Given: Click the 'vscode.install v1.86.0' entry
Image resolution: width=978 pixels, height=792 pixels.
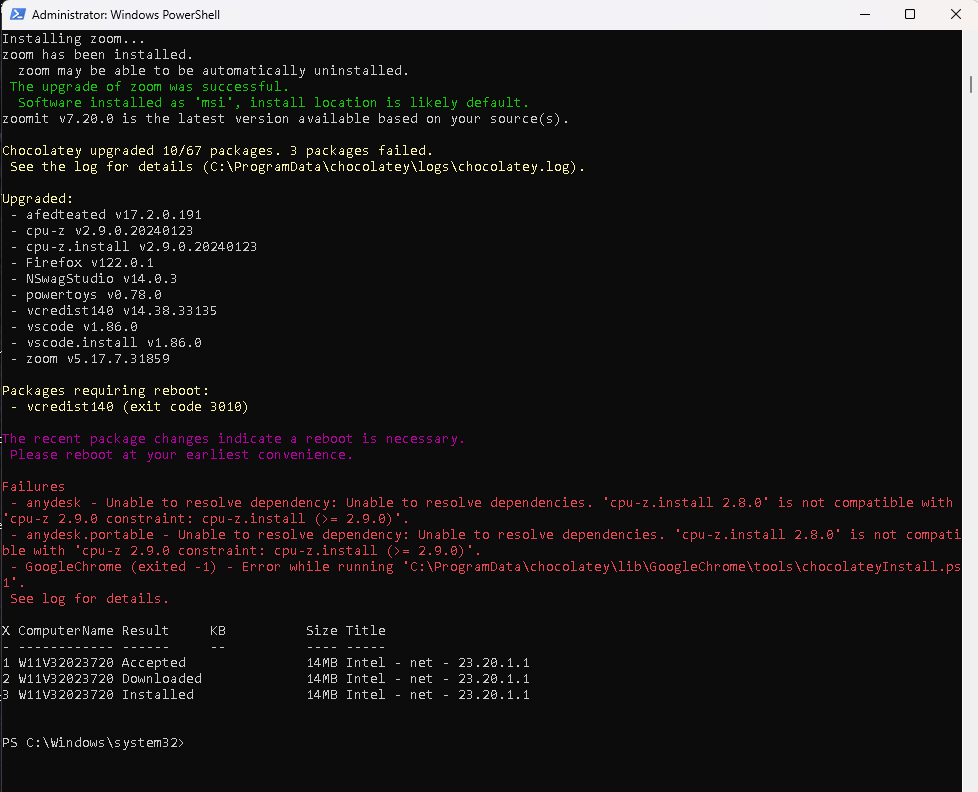Looking at the screenshot, I should point(114,343).
